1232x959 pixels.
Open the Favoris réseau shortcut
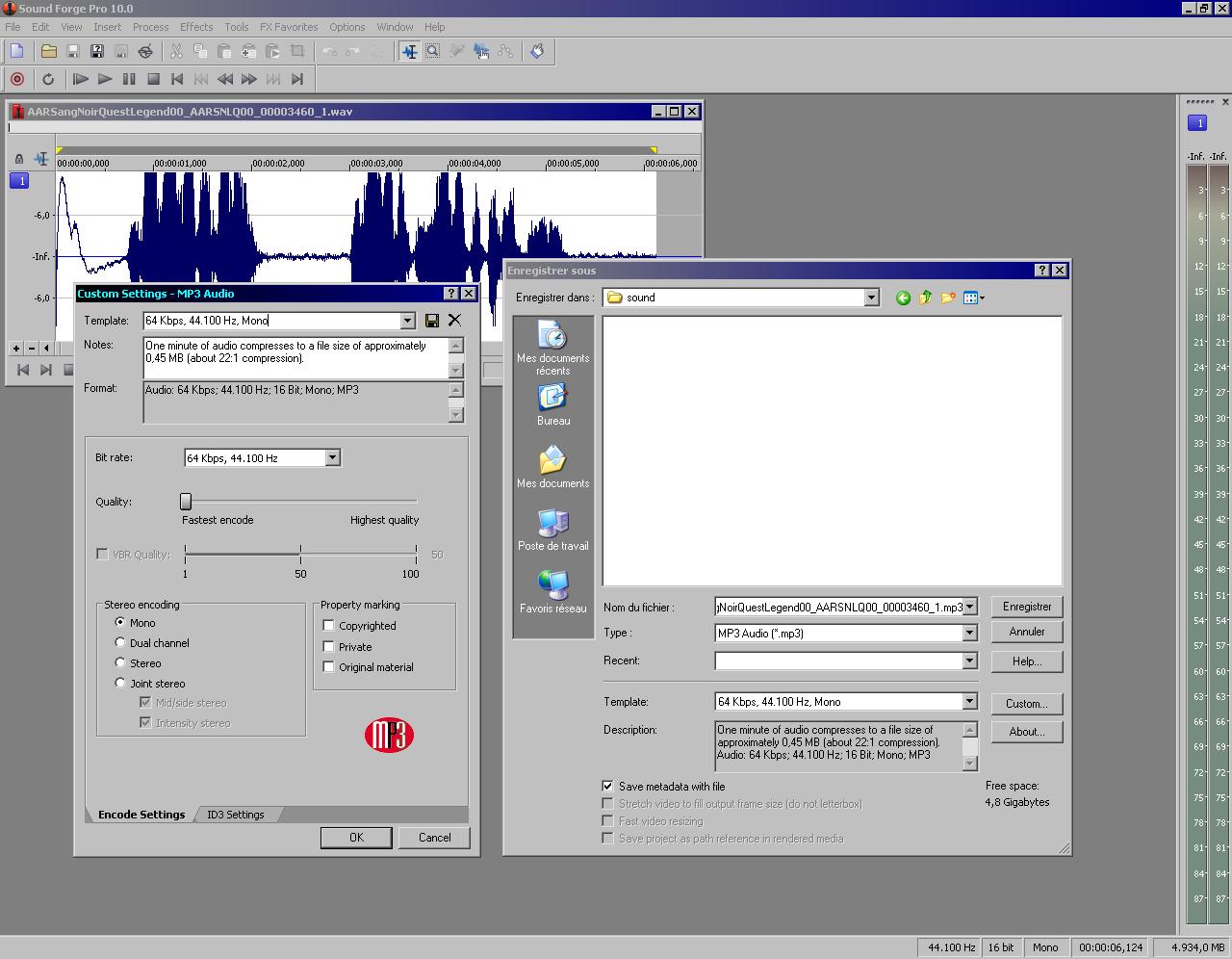[552, 592]
